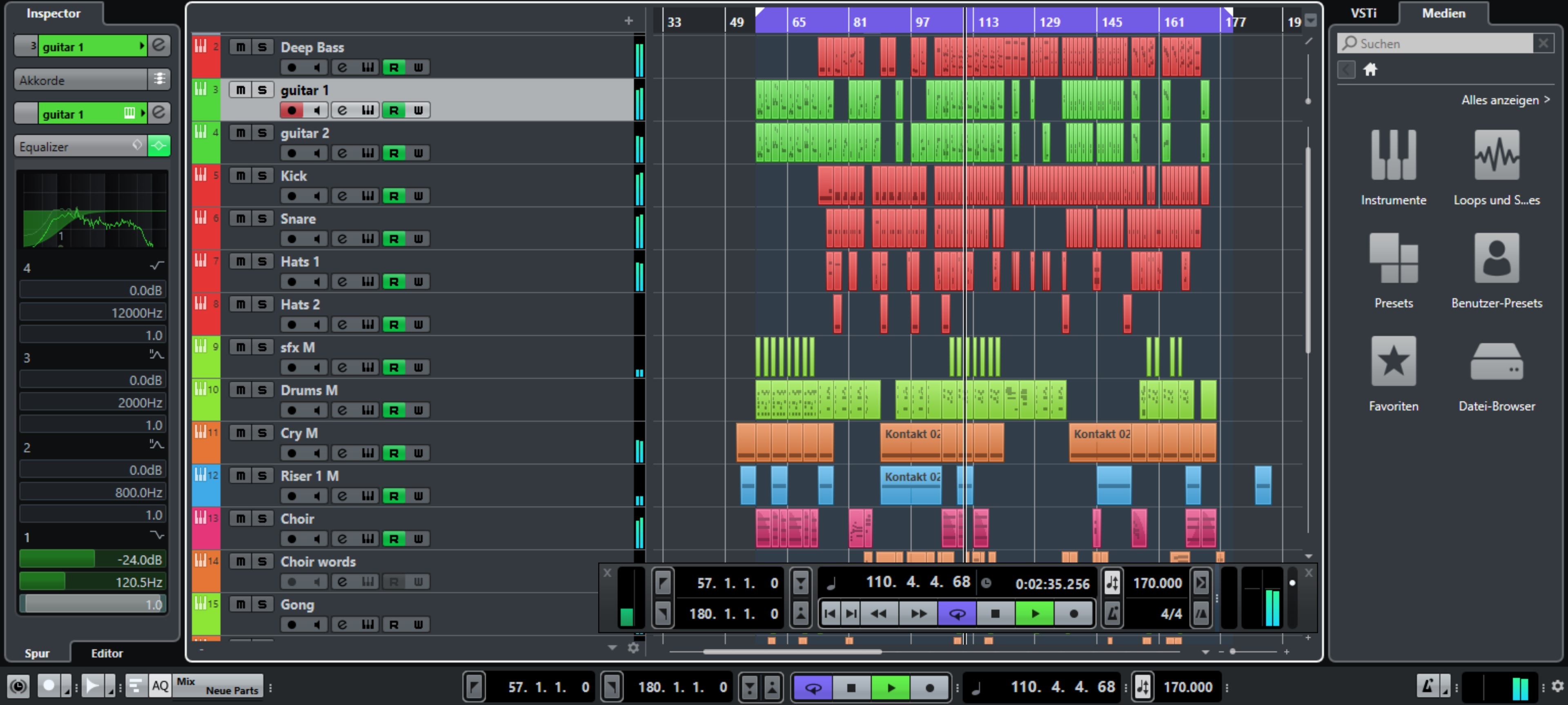Bypass Equalizer in inspector
The height and width of the screenshot is (705, 1568).
pyautogui.click(x=159, y=146)
